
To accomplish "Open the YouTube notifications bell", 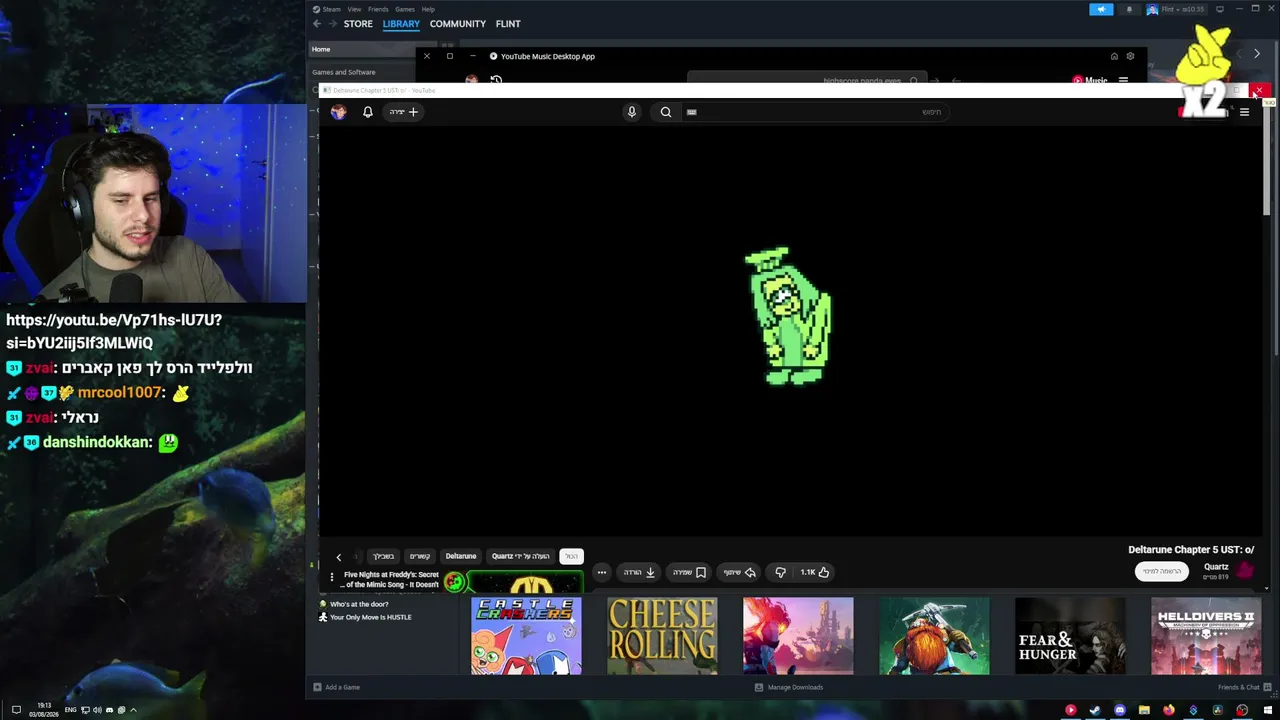I will tap(368, 112).
